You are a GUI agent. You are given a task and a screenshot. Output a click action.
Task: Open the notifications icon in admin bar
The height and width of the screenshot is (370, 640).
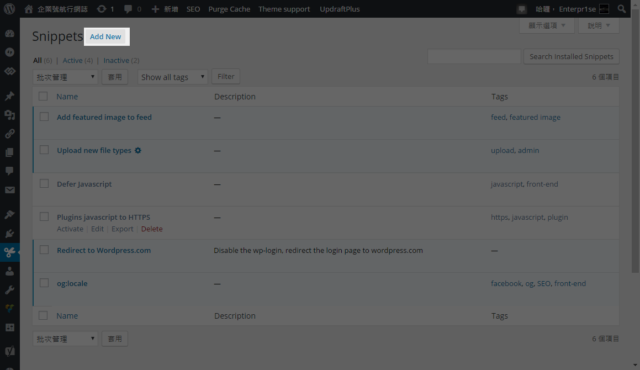tap(521, 9)
